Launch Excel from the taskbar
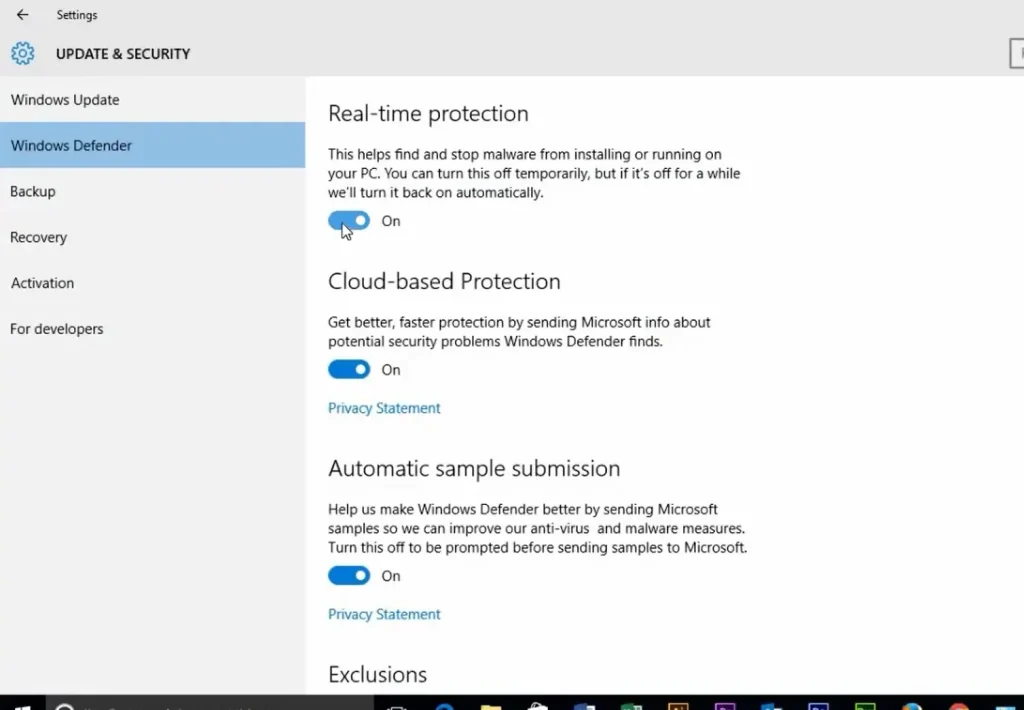The height and width of the screenshot is (710, 1024). coord(631,703)
